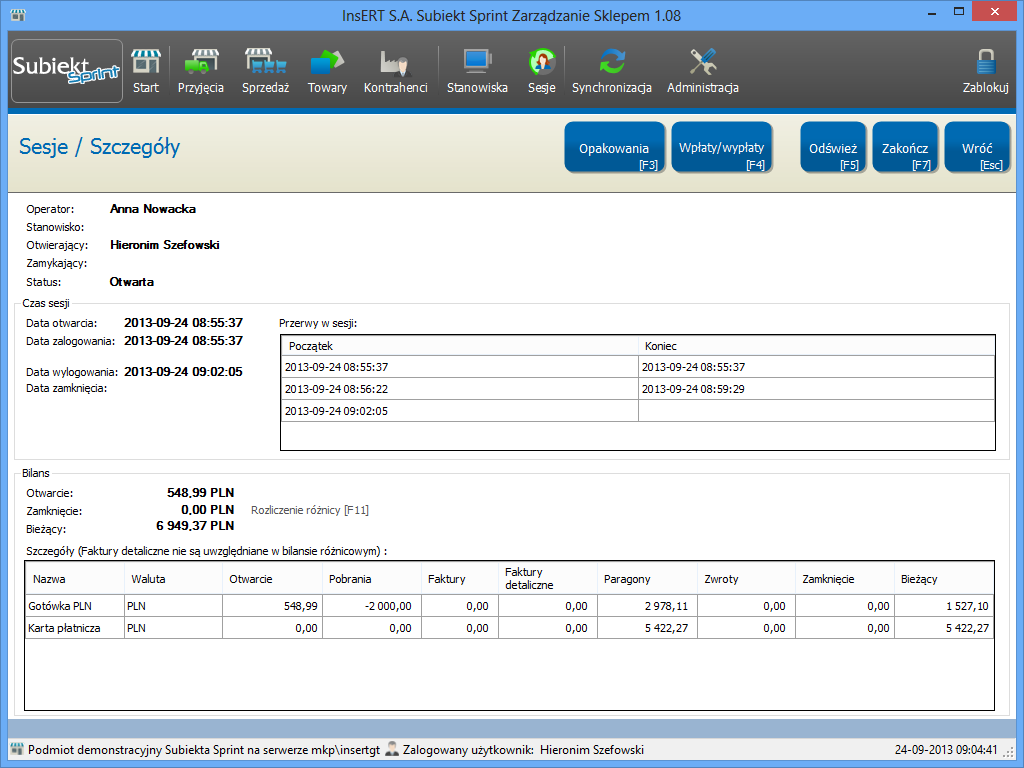Click Otwierający name Hieronim Szefowski
The image size is (1024, 768).
pos(165,245)
